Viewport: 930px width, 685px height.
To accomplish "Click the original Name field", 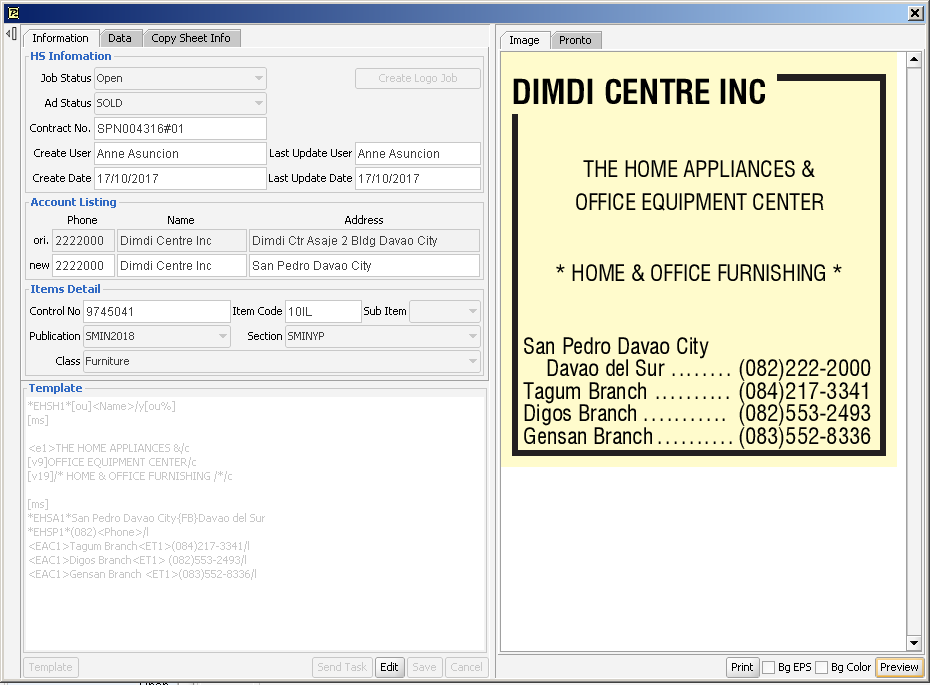I will point(181,241).
